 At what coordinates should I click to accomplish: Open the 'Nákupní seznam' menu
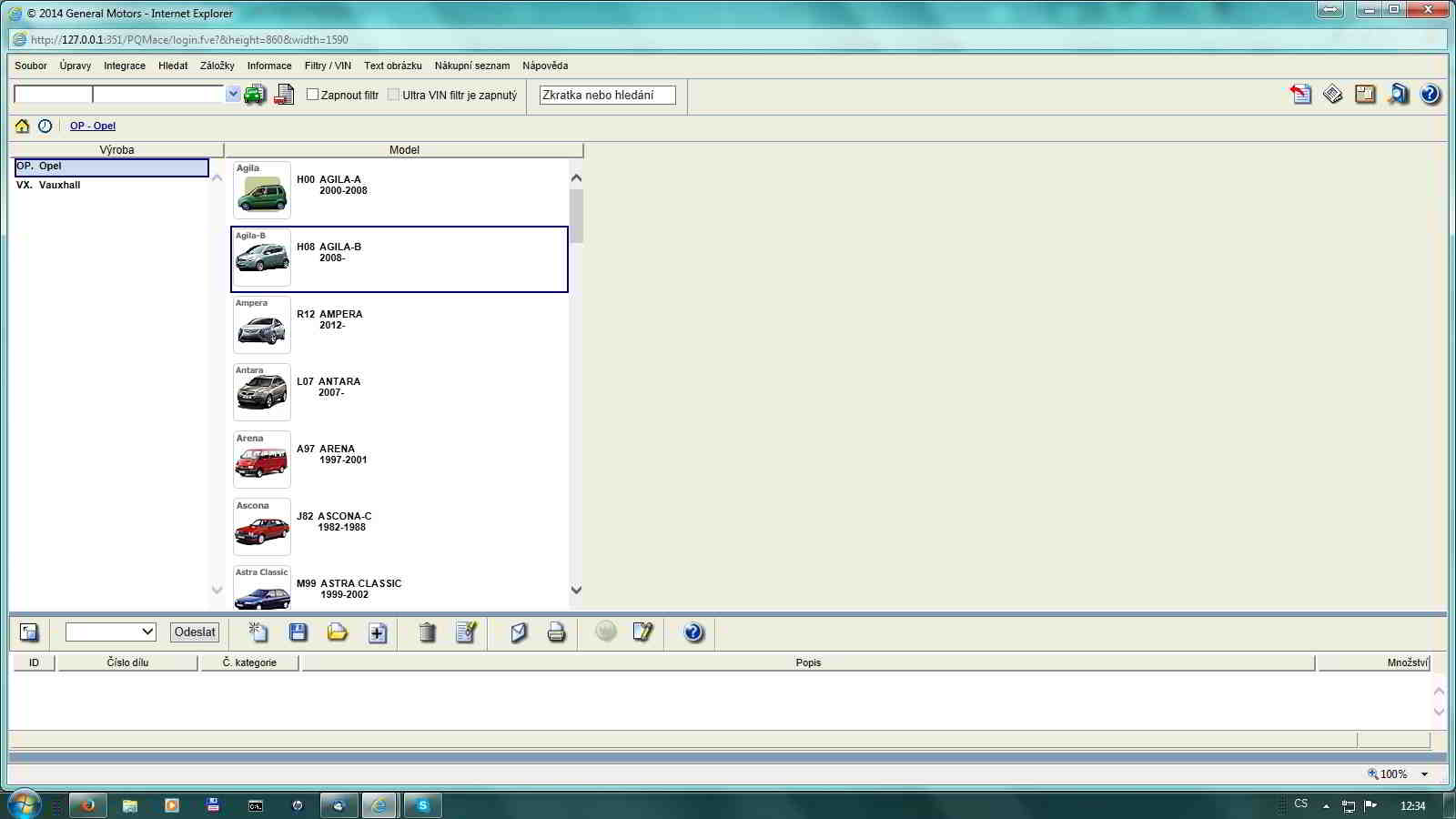(471, 66)
